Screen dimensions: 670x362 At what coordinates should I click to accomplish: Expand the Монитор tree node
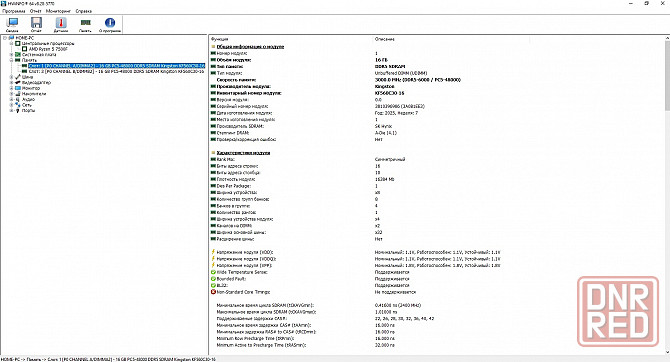coord(12,88)
